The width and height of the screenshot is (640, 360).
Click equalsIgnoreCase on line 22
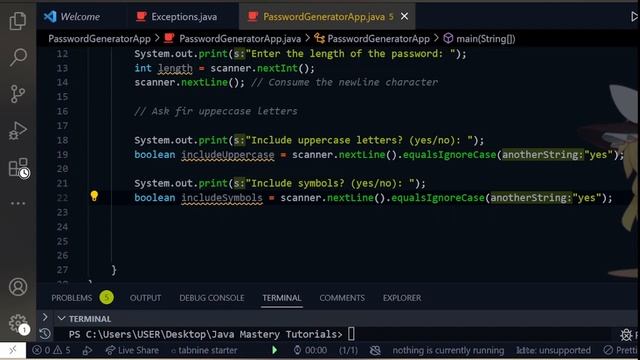tap(438, 198)
